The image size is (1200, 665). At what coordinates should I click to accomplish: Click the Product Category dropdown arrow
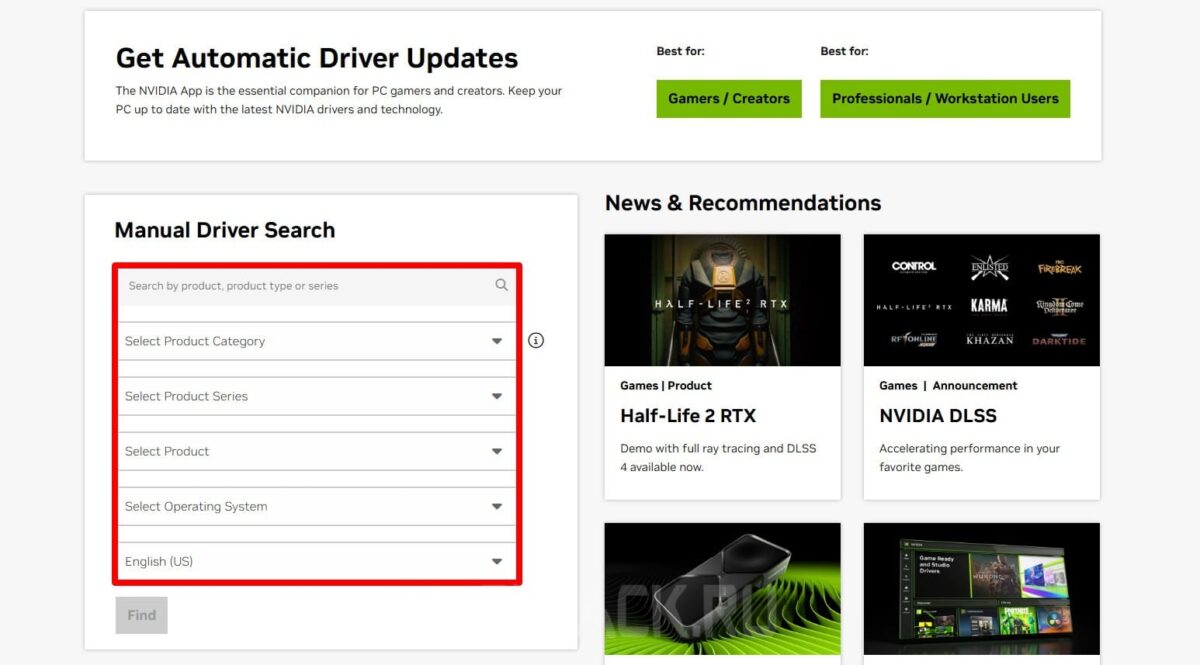tap(497, 341)
